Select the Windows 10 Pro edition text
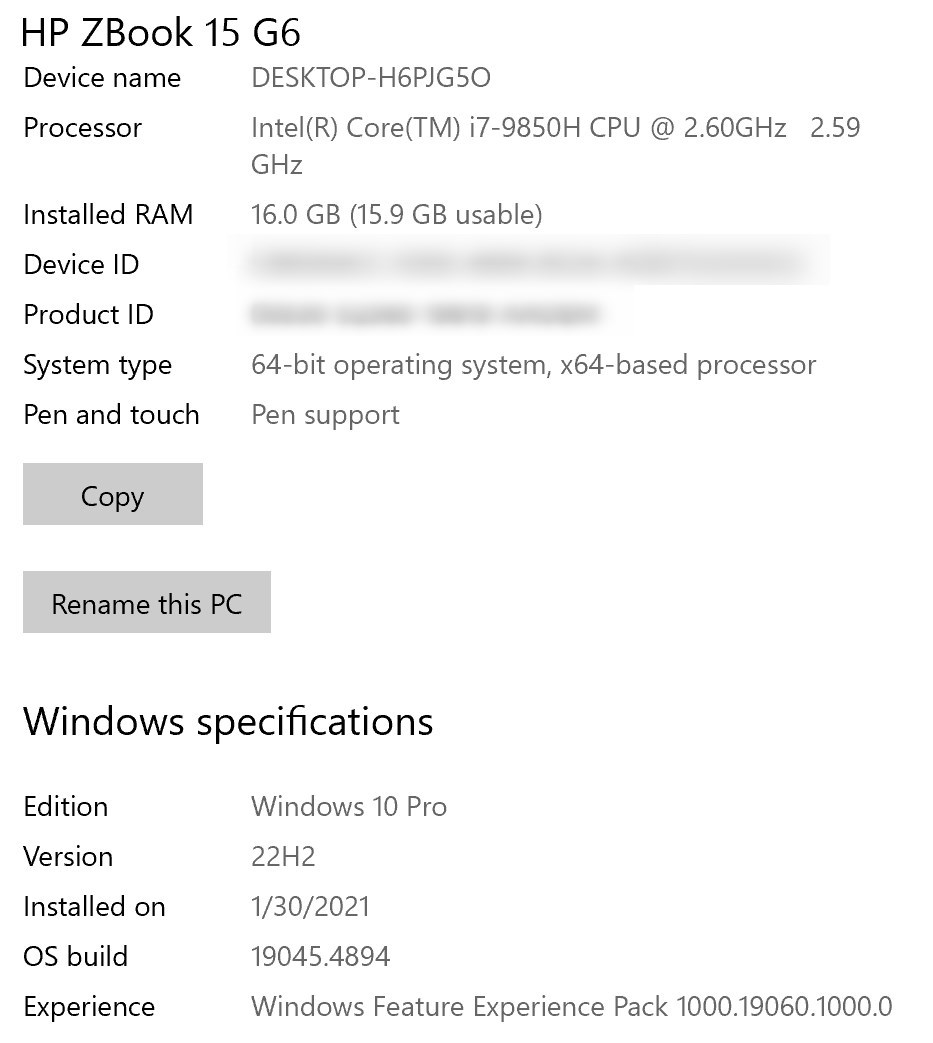This screenshot has width=933, height=1043. [x=348, y=806]
